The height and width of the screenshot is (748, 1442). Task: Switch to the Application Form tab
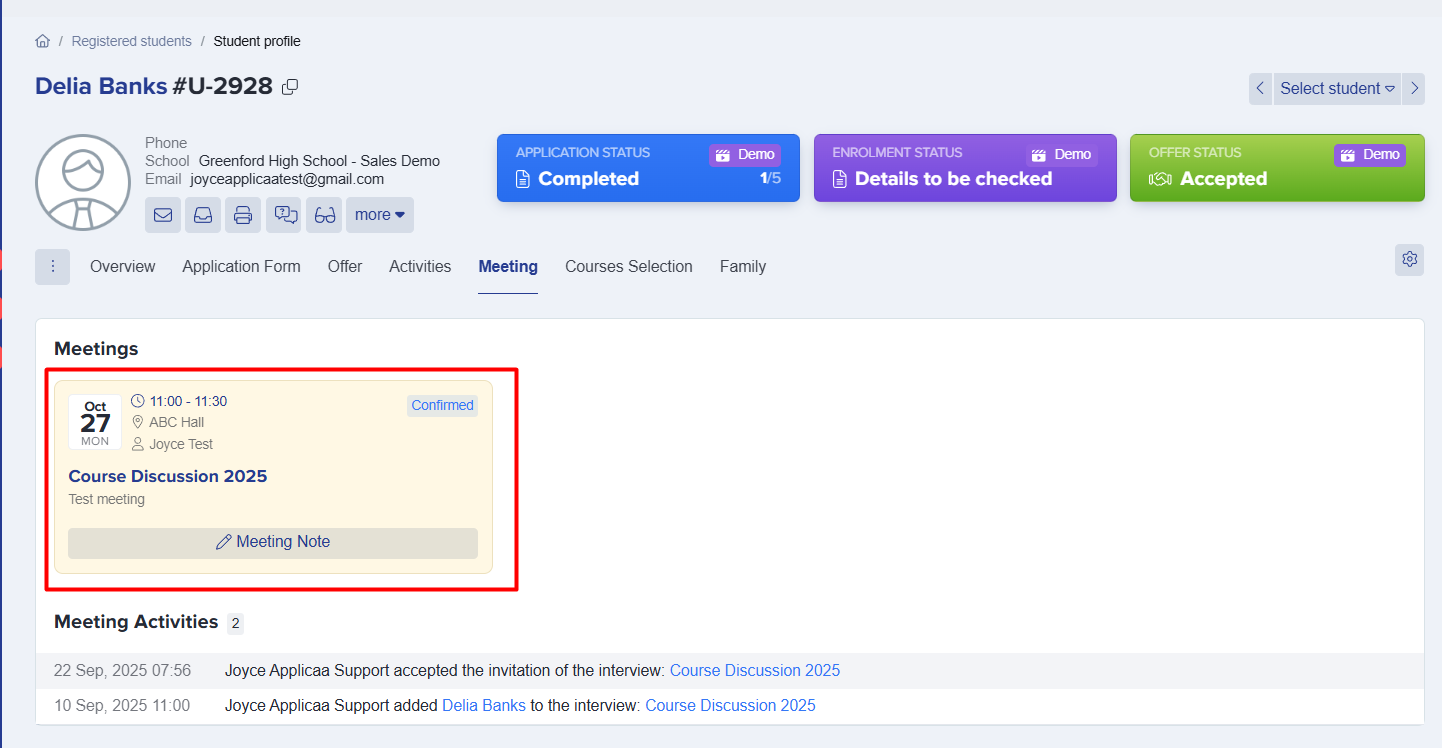tap(241, 267)
